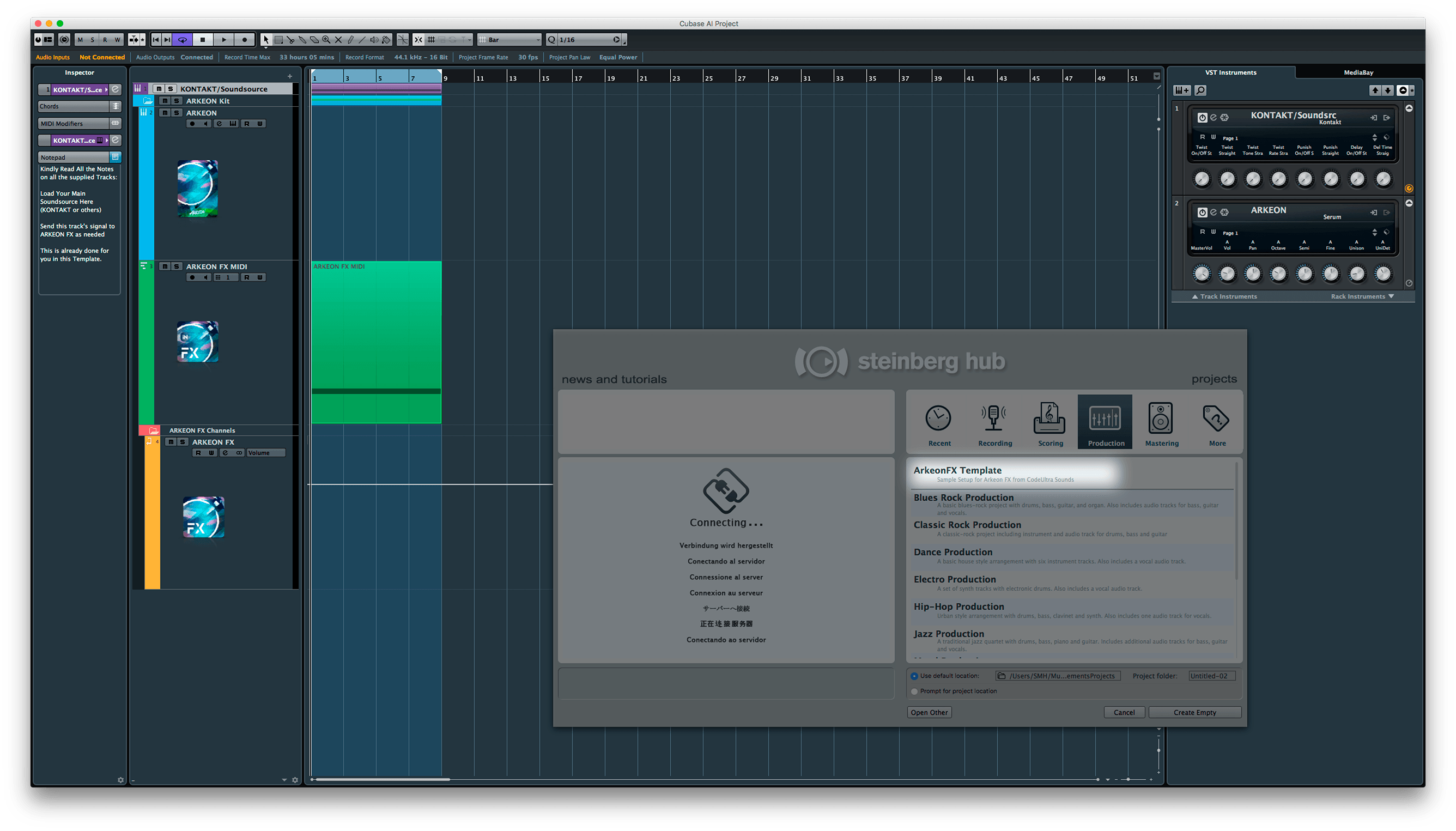Click the ARKEON track artwork thumbnail
The image size is (1456, 831).
click(x=197, y=189)
